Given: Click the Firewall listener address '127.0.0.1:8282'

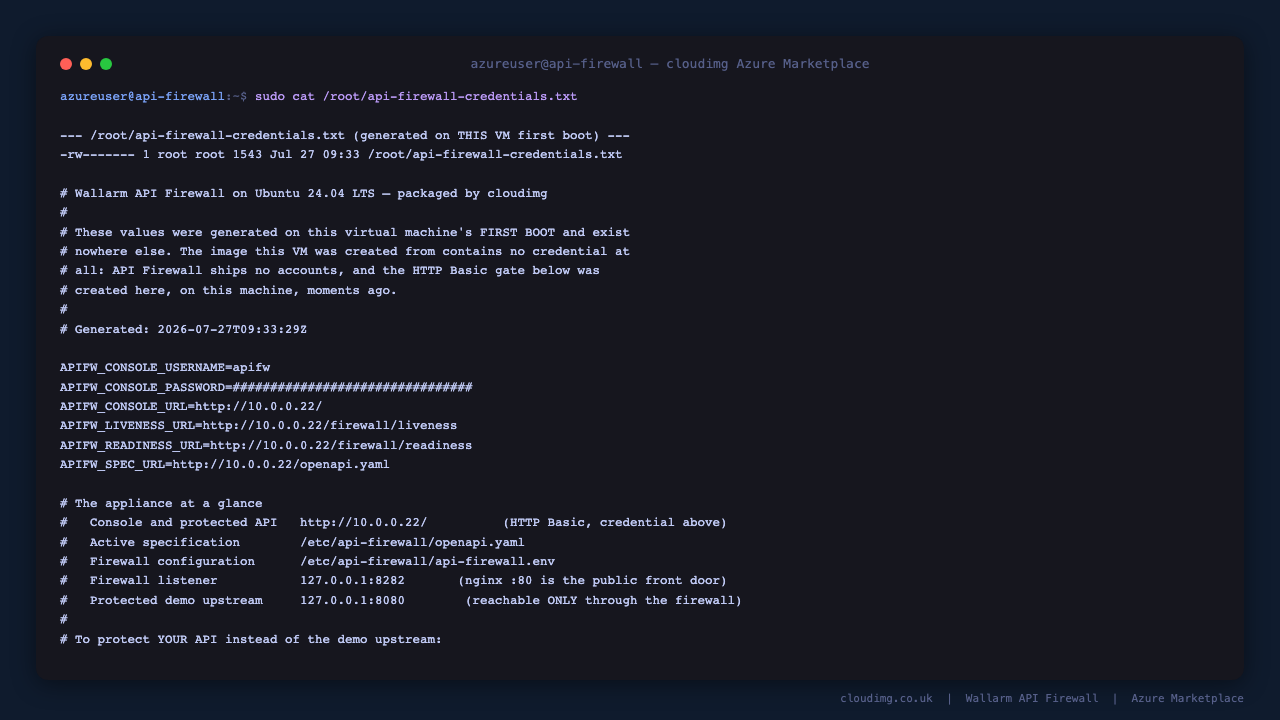Looking at the screenshot, I should (x=352, y=581).
